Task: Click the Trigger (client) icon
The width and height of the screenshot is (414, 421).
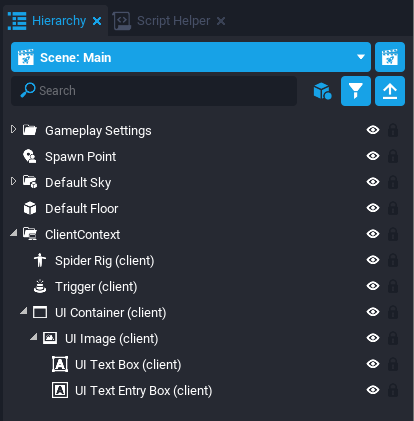Action: [40, 286]
